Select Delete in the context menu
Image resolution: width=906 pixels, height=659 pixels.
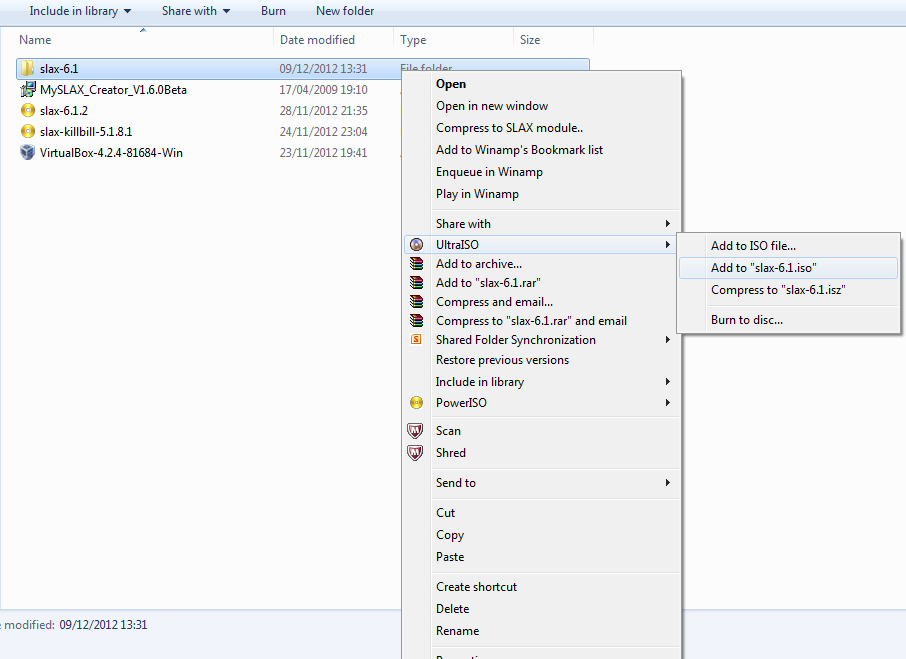[452, 609]
